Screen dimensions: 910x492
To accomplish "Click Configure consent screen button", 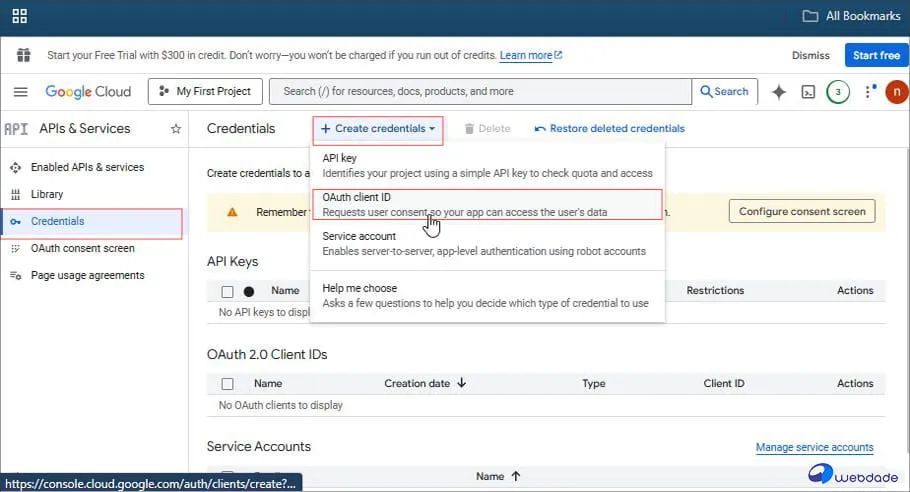I will [x=801, y=211].
